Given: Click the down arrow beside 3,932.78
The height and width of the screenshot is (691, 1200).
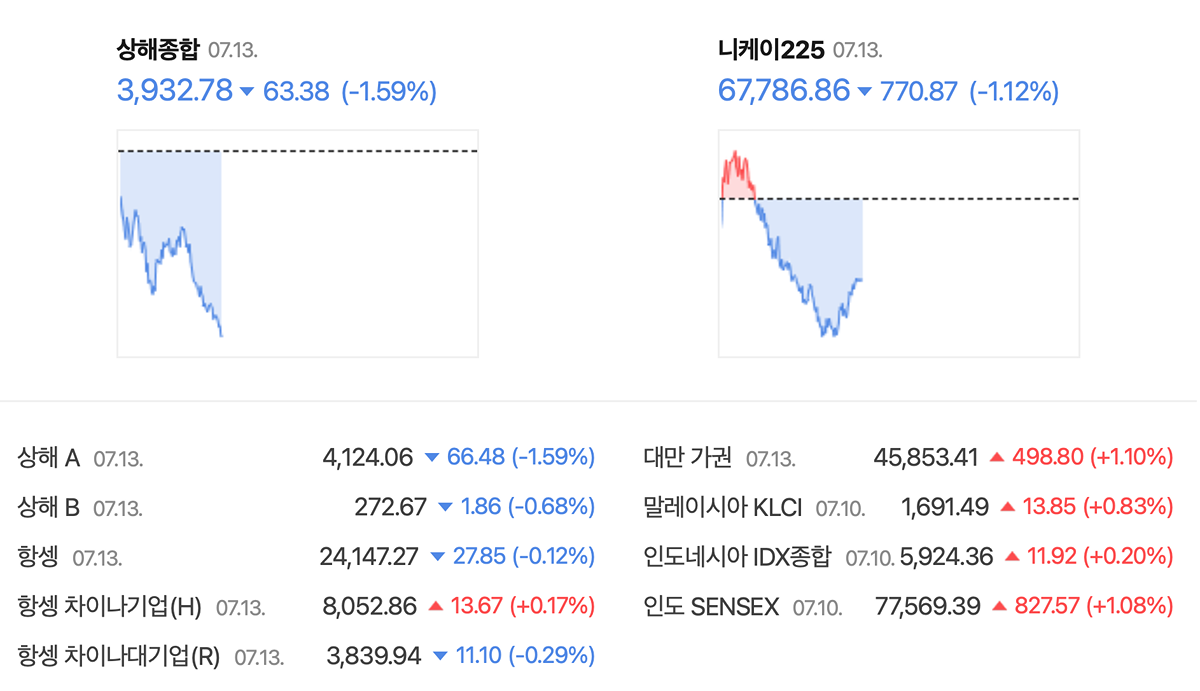Looking at the screenshot, I should [248, 92].
